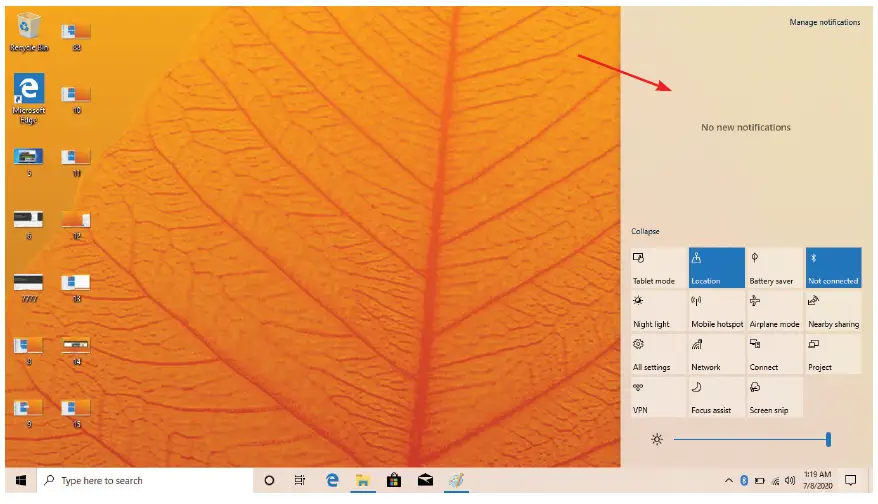
Task: Open the VPN quick action tile
Action: pos(658,397)
